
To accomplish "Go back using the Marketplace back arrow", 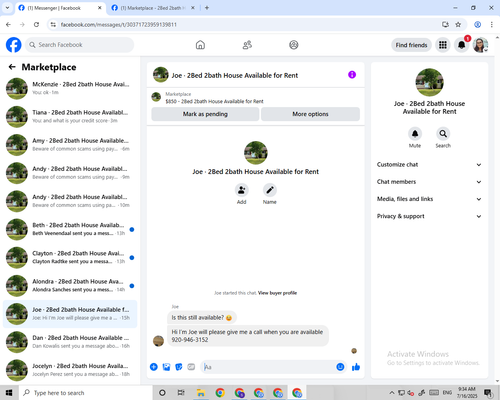I will 12,67.
